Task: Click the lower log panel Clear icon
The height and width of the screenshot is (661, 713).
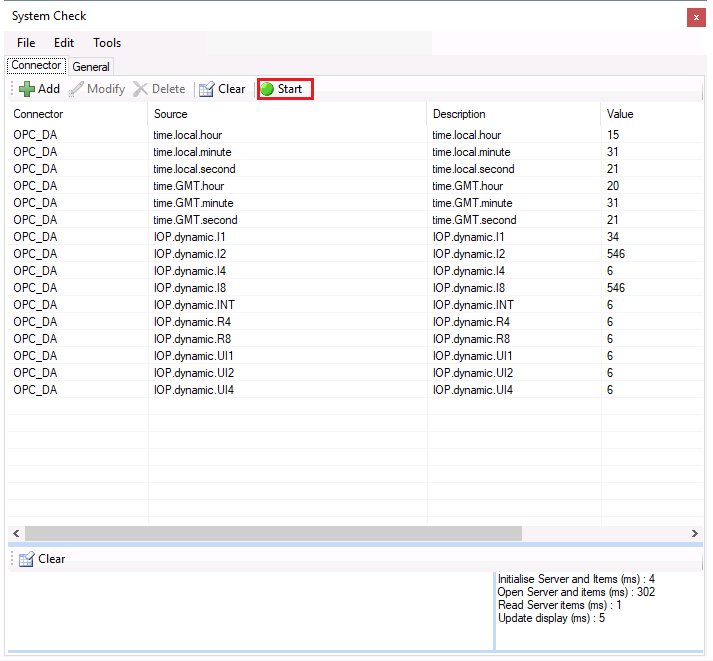Action: [x=26, y=559]
